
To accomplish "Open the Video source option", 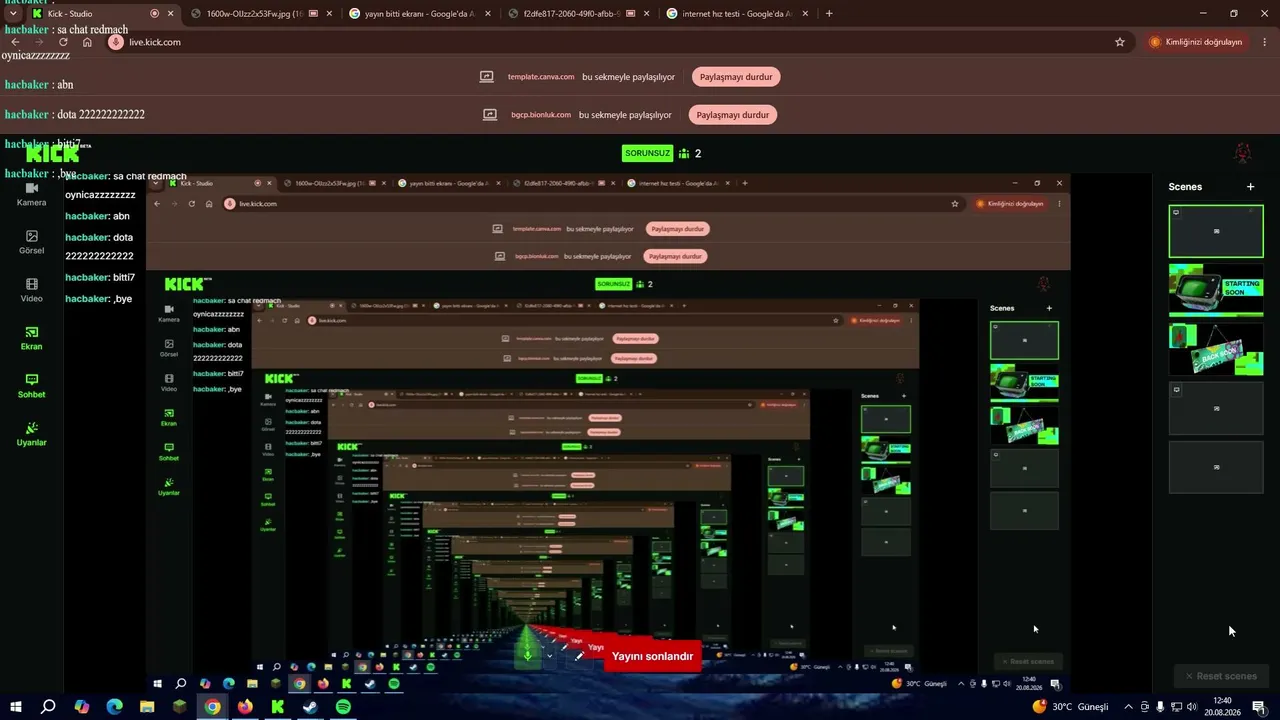I will tap(31, 290).
